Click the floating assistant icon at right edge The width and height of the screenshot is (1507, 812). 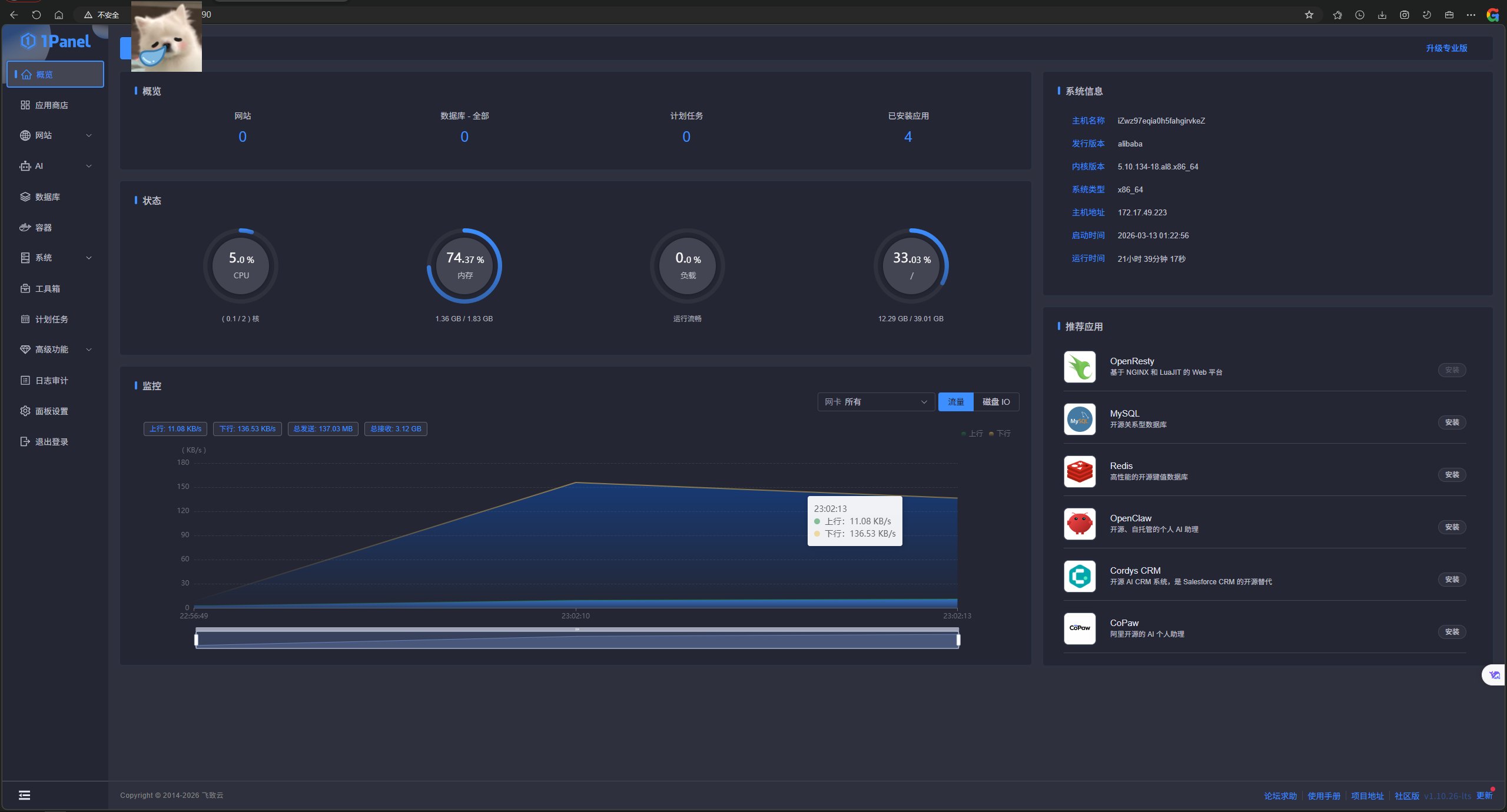[x=1495, y=675]
